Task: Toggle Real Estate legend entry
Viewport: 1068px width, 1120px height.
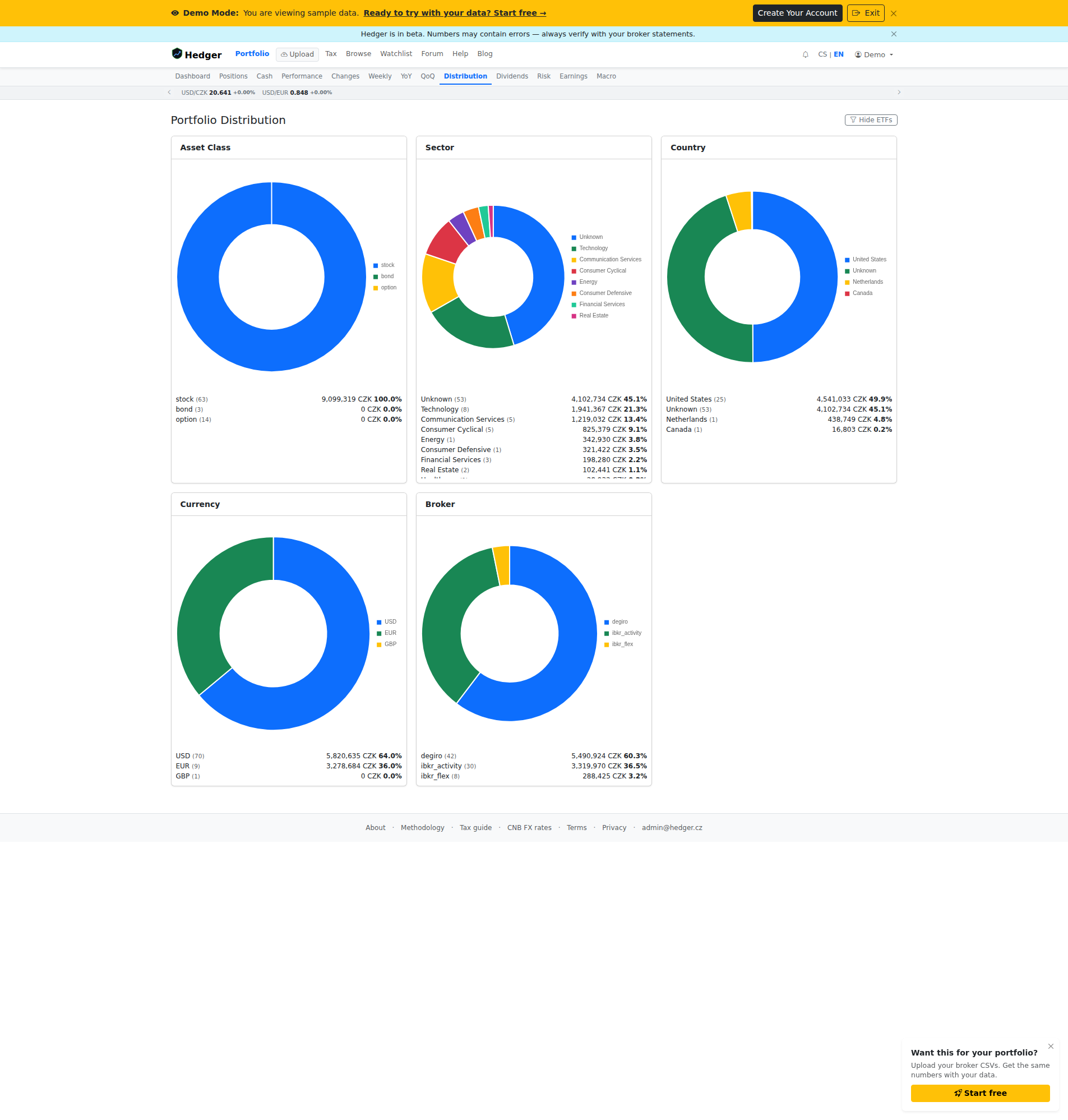Action: point(590,315)
